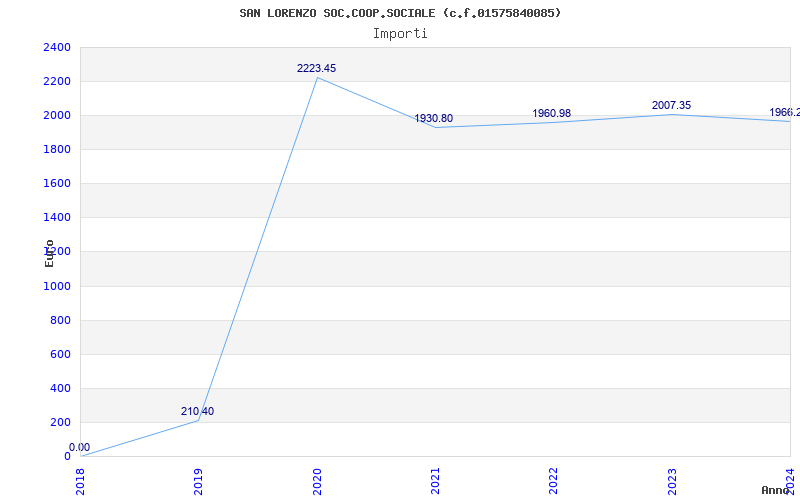The height and width of the screenshot is (500, 800).
Task: Select the 210.40 data point label
Action: 197,411
